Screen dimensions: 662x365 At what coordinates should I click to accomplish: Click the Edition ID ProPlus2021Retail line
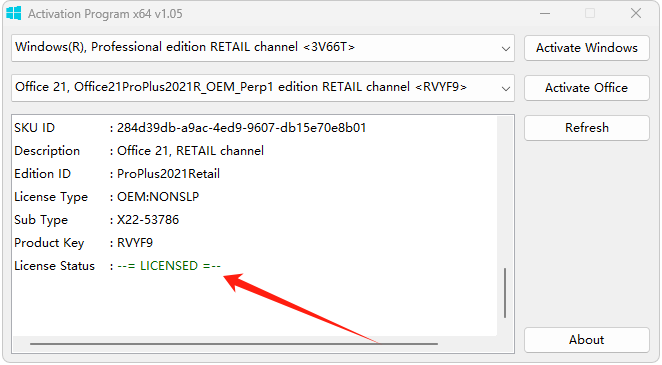tap(117, 174)
